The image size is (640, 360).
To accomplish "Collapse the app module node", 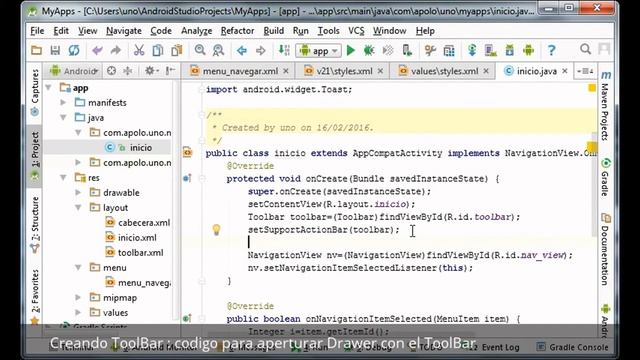I will click(x=49, y=88).
